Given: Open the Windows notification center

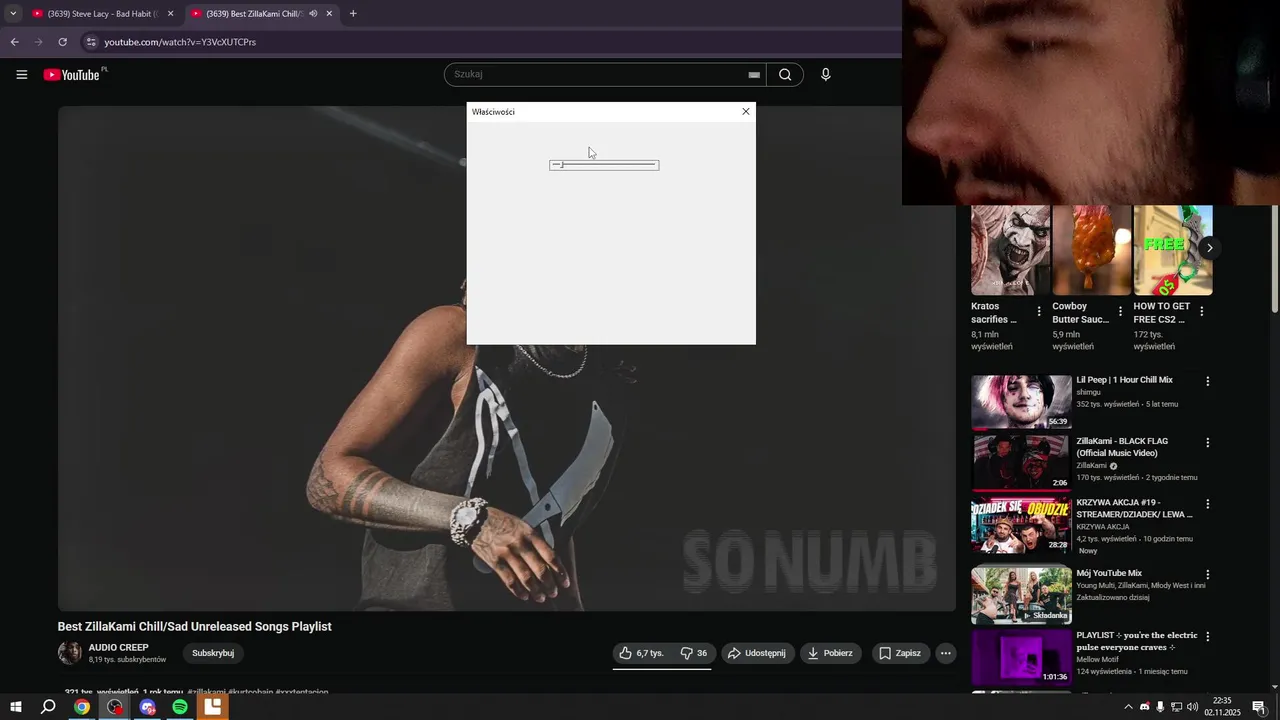Looking at the screenshot, I should click(x=1259, y=707).
